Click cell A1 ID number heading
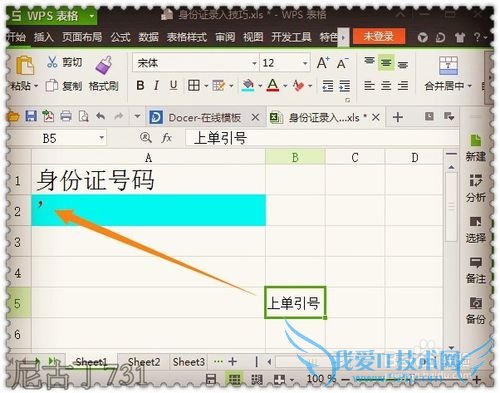The image size is (500, 393). click(149, 180)
